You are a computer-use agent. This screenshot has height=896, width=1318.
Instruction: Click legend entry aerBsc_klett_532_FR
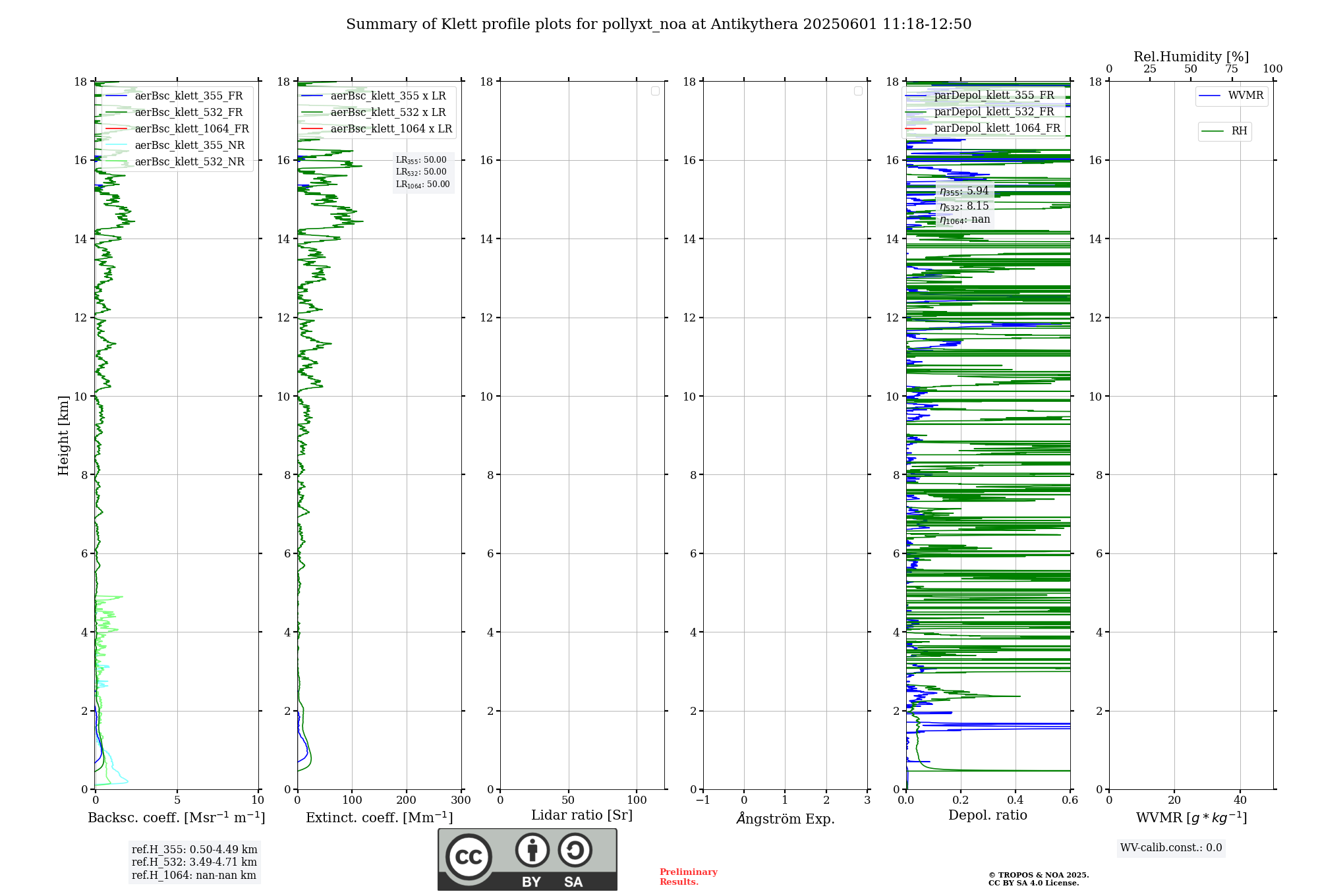(x=188, y=113)
